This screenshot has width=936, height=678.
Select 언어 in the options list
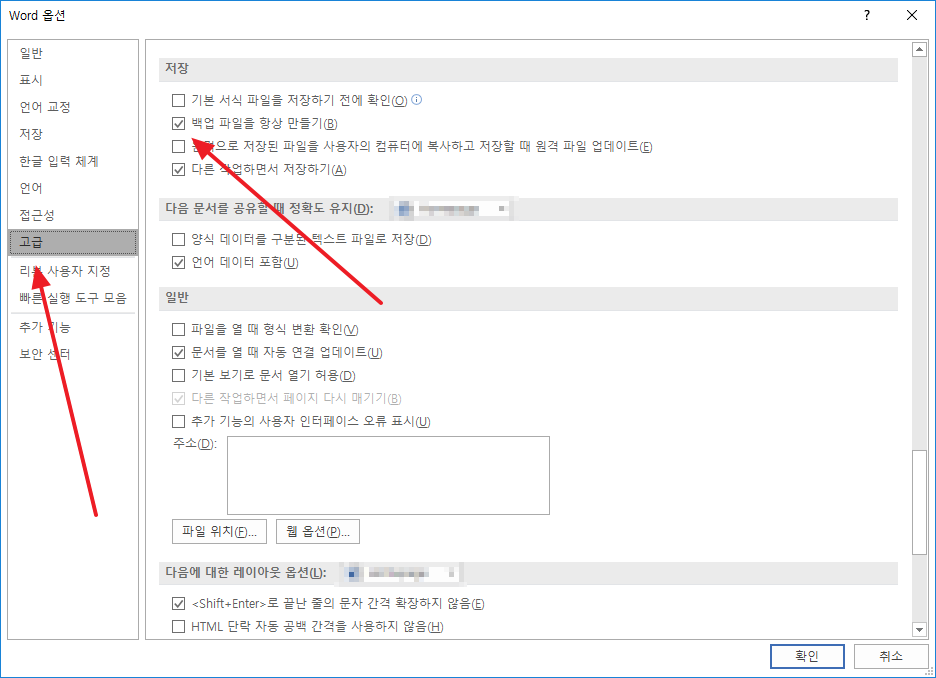point(73,188)
